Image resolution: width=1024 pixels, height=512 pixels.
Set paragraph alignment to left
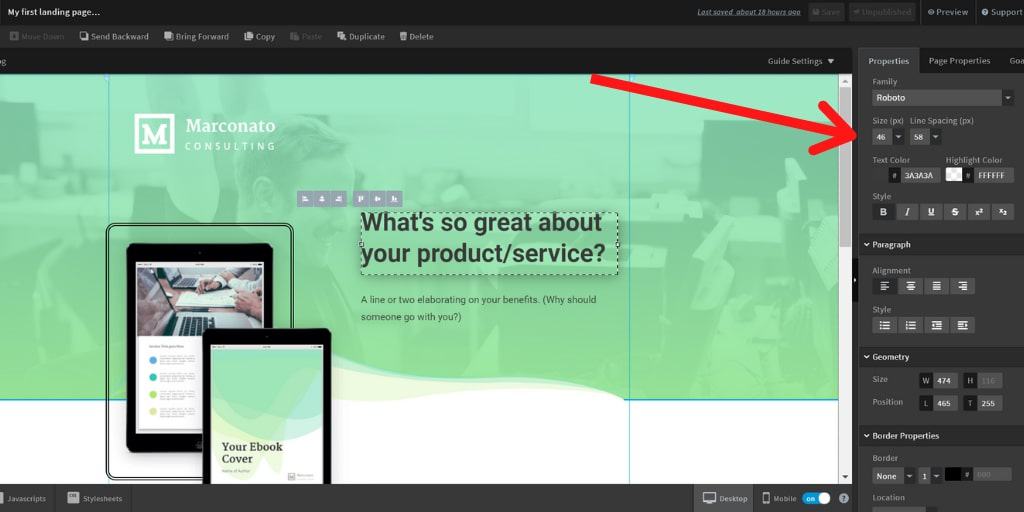coord(885,286)
